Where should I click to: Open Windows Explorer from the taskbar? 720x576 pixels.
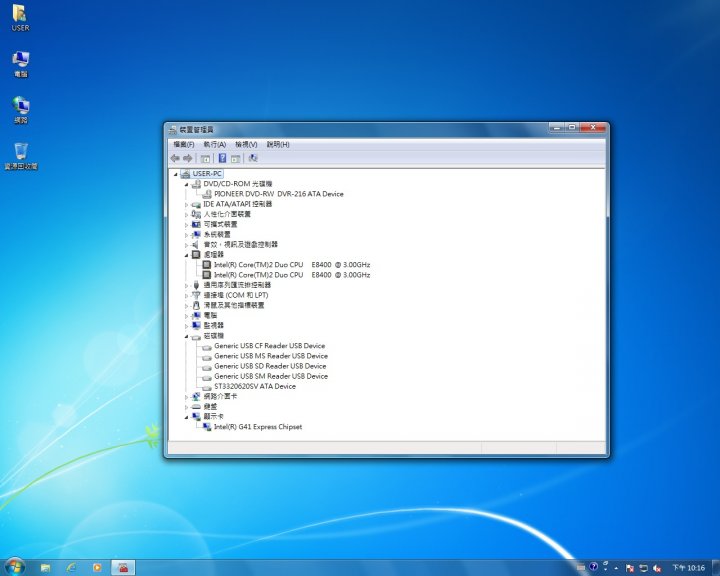pyautogui.click(x=45, y=568)
